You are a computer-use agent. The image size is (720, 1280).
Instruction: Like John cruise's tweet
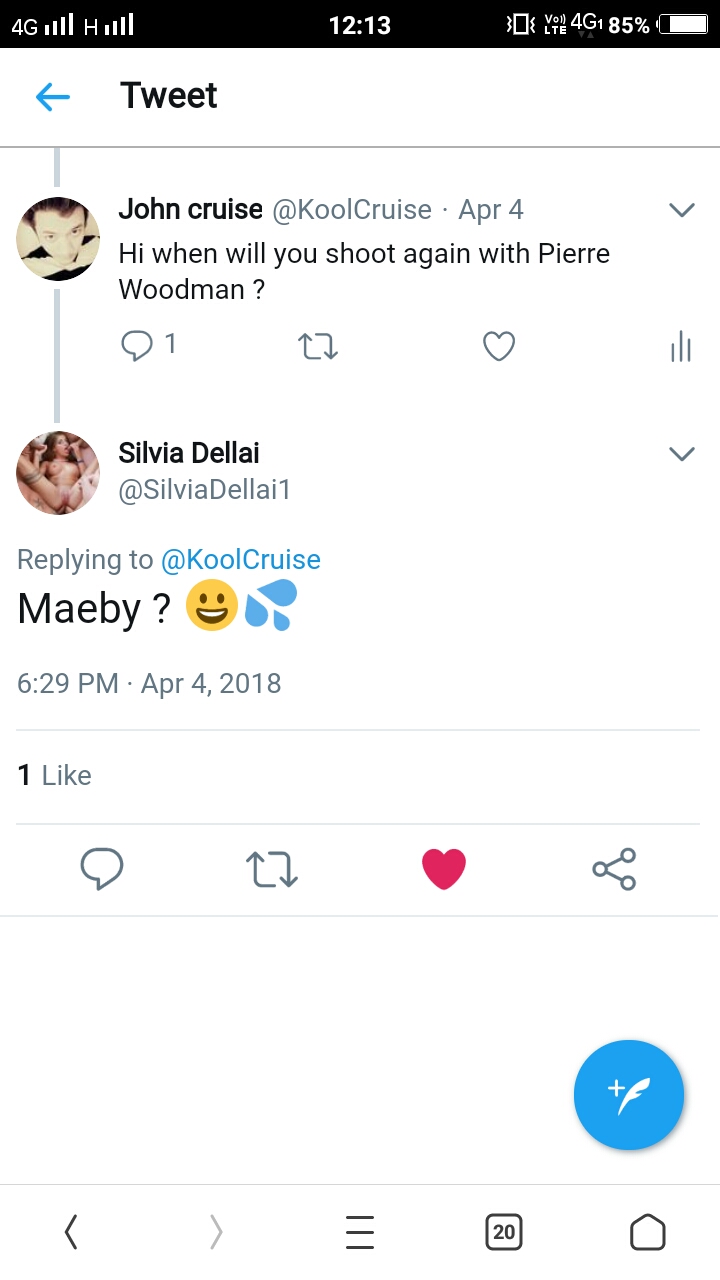[499, 347]
